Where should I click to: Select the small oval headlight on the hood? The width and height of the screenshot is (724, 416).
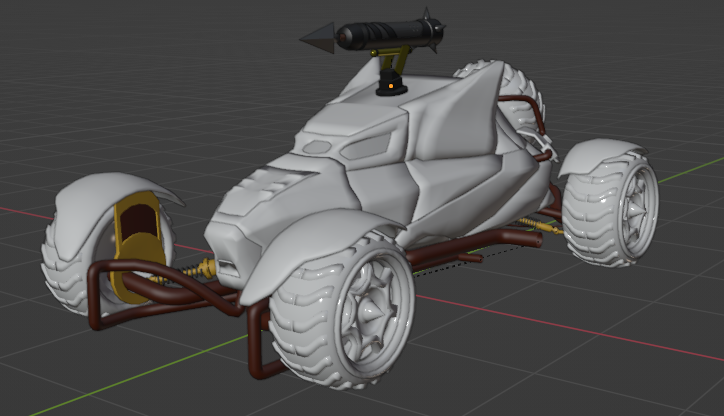pos(317,147)
